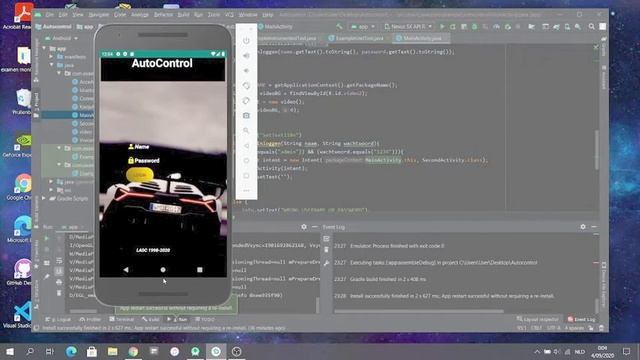Click the green Debug bug icon in toolbar
Screen dimensions: 640x360
[474, 27]
